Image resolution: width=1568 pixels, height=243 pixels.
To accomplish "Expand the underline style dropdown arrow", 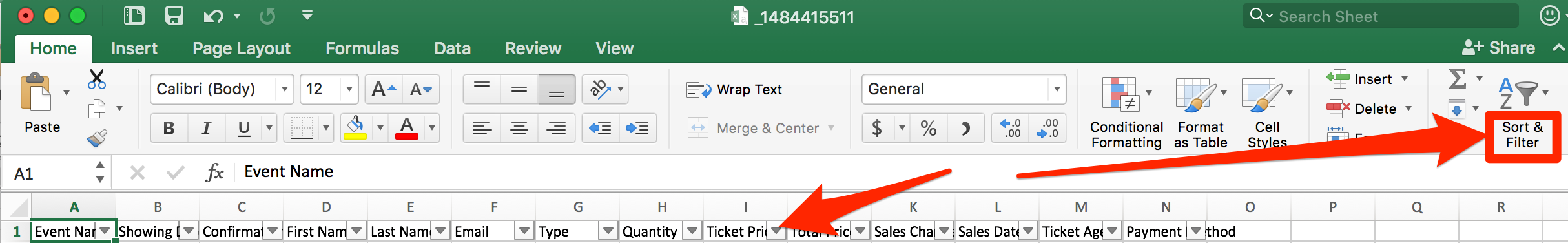I will [269, 128].
